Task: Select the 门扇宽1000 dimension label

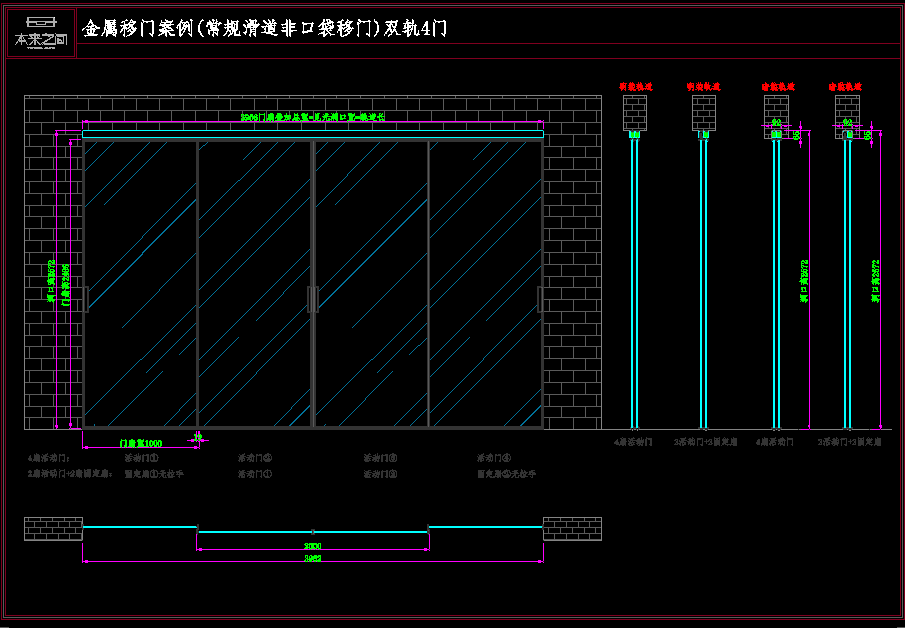Action: click(x=140, y=442)
